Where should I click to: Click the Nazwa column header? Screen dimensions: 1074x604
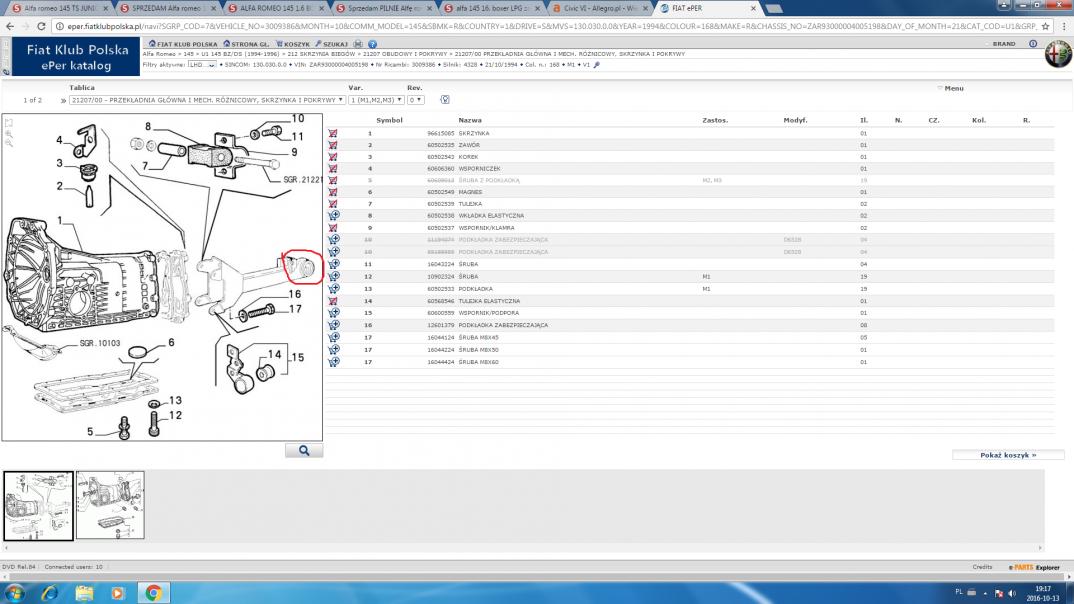[x=470, y=121]
